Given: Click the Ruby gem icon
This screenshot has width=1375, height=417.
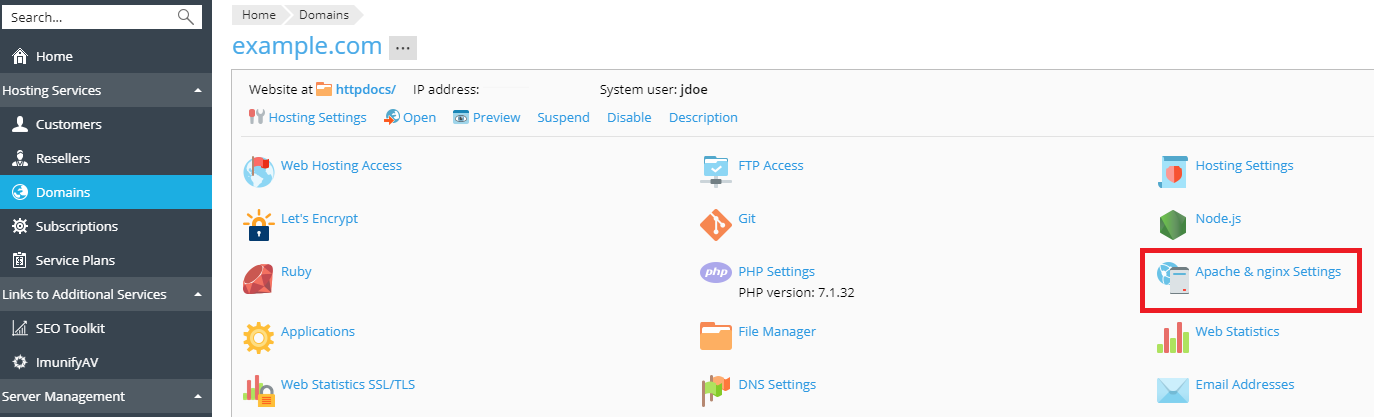Looking at the screenshot, I should pos(258,278).
